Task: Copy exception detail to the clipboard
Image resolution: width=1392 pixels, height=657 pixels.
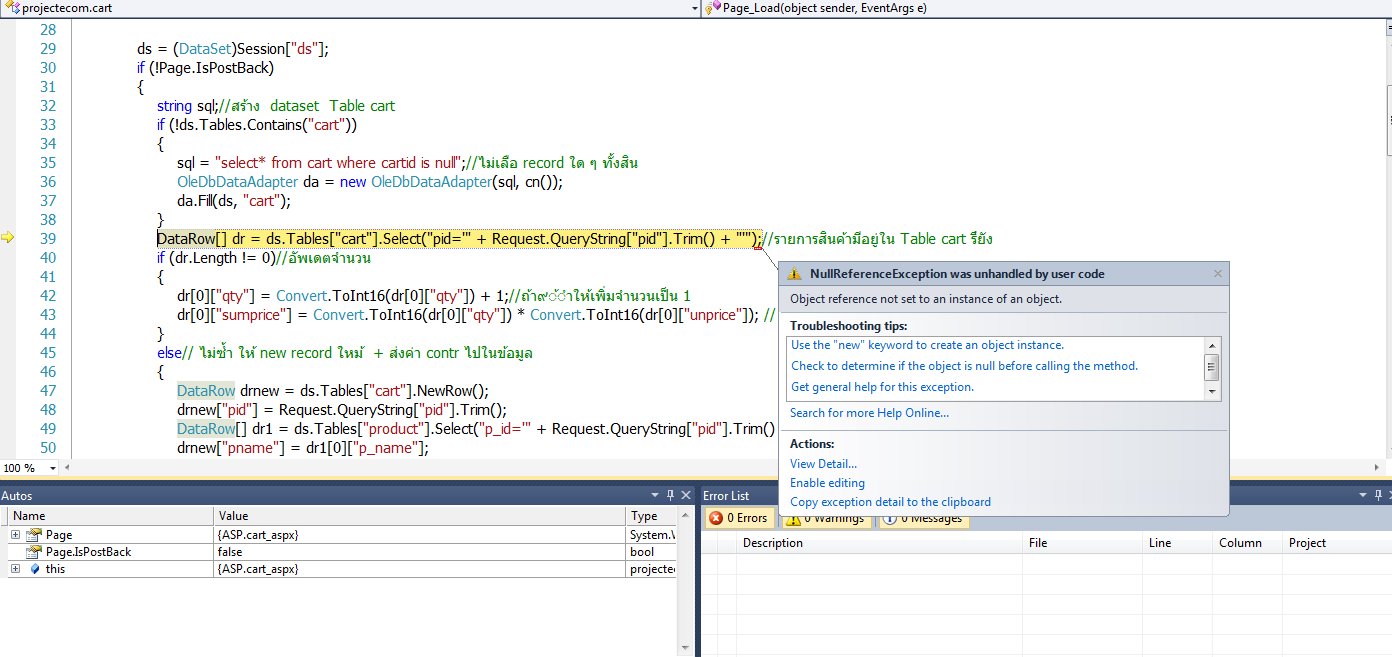Action: tap(890, 502)
